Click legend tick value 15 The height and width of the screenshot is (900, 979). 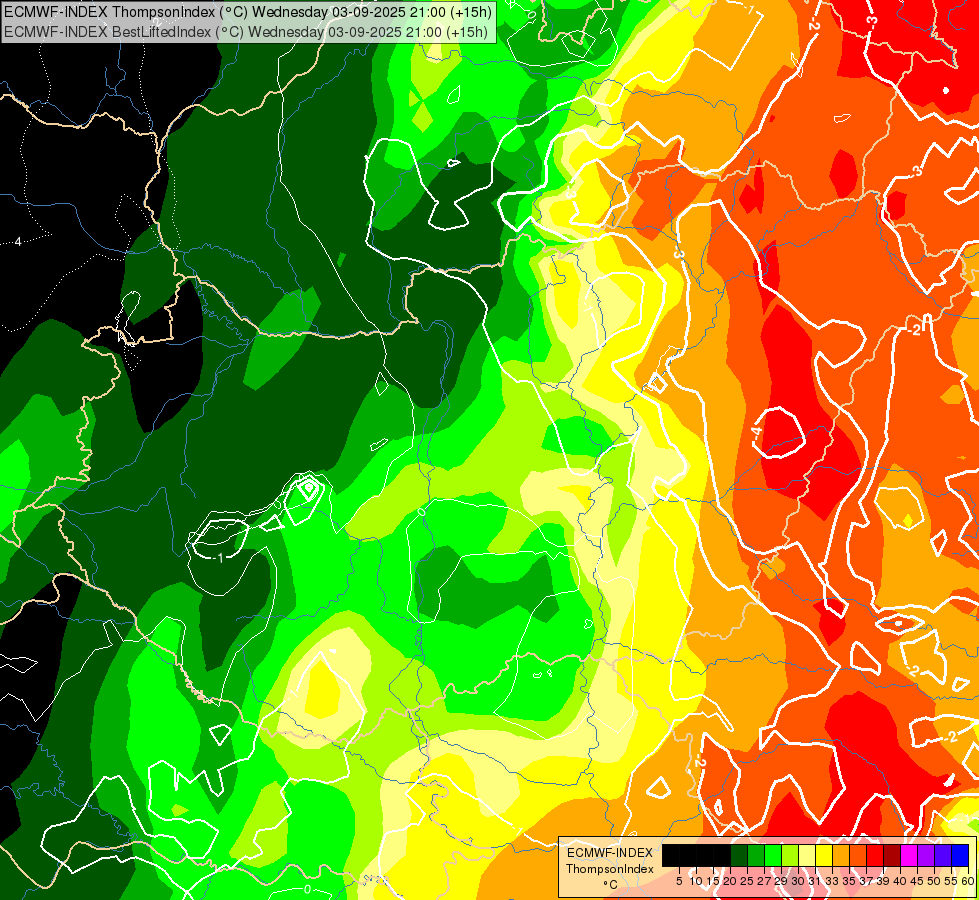point(713,881)
